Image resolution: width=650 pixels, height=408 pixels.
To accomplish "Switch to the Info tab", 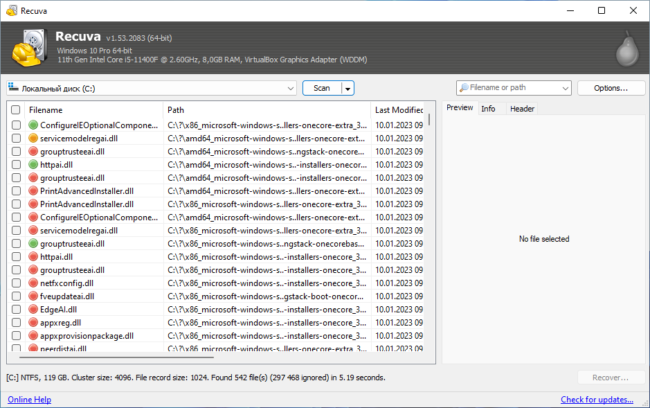I will click(x=488, y=109).
